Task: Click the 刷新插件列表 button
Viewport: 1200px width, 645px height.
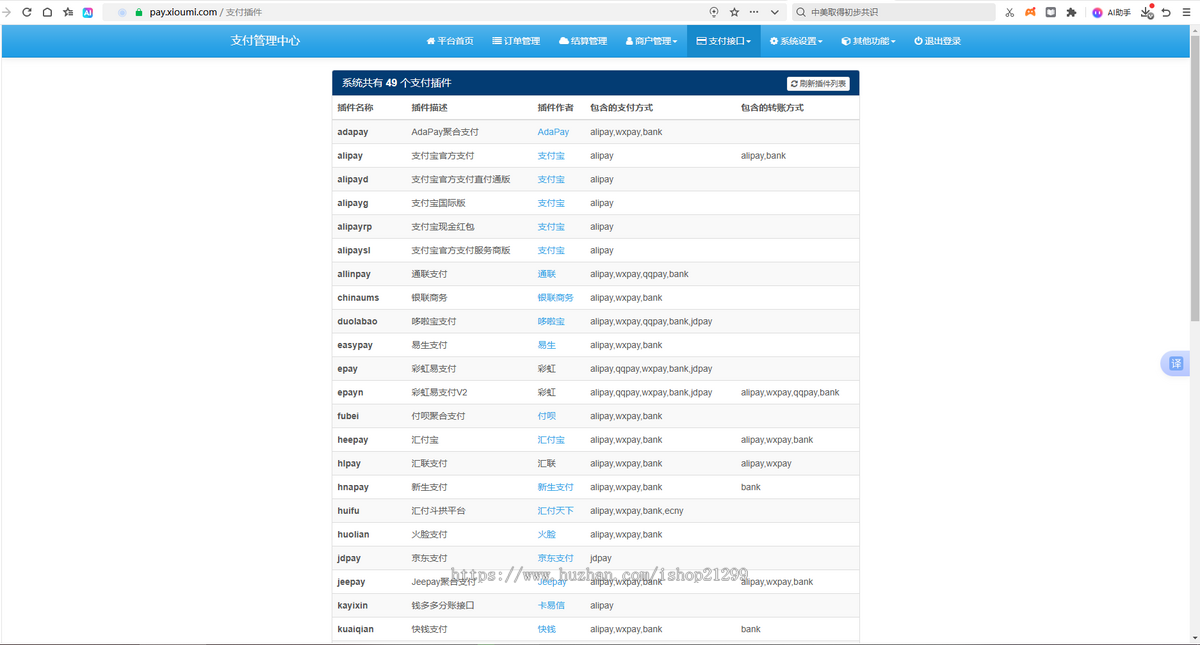Action: [x=818, y=84]
